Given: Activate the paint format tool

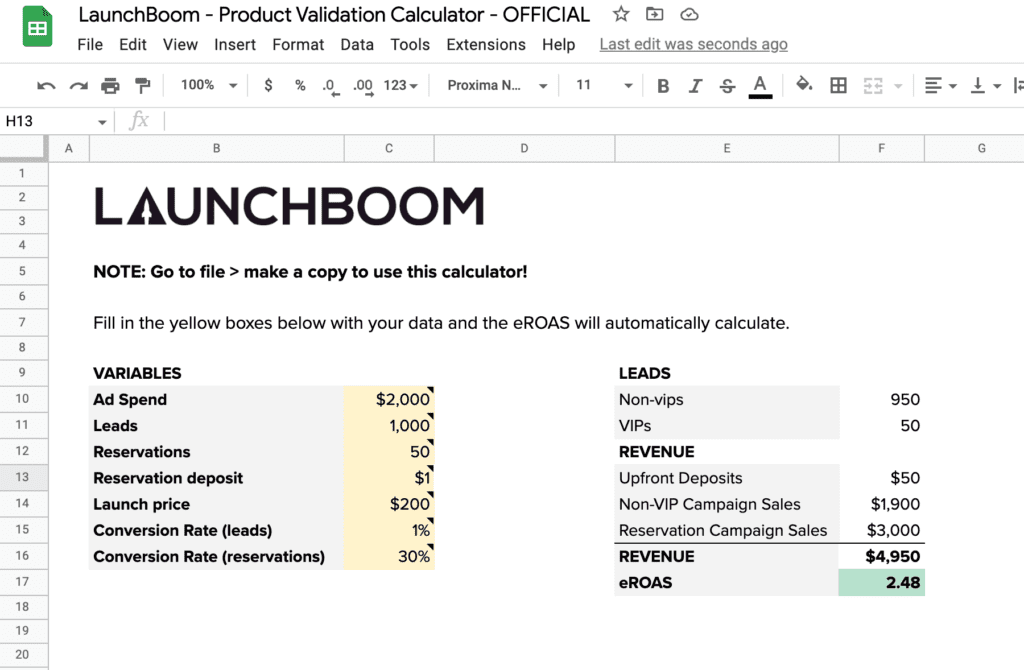Looking at the screenshot, I should [142, 86].
